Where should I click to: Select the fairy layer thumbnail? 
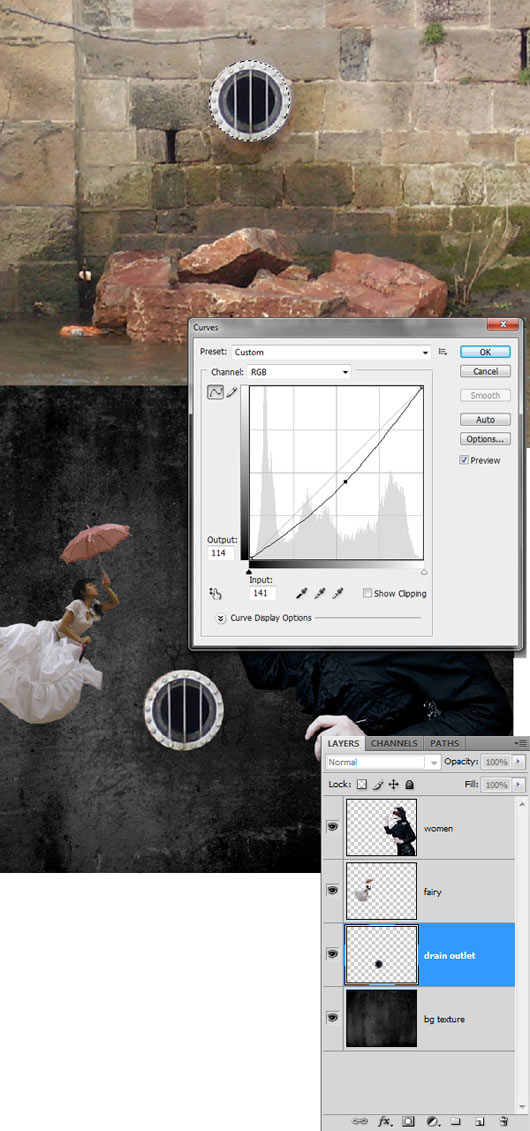381,891
